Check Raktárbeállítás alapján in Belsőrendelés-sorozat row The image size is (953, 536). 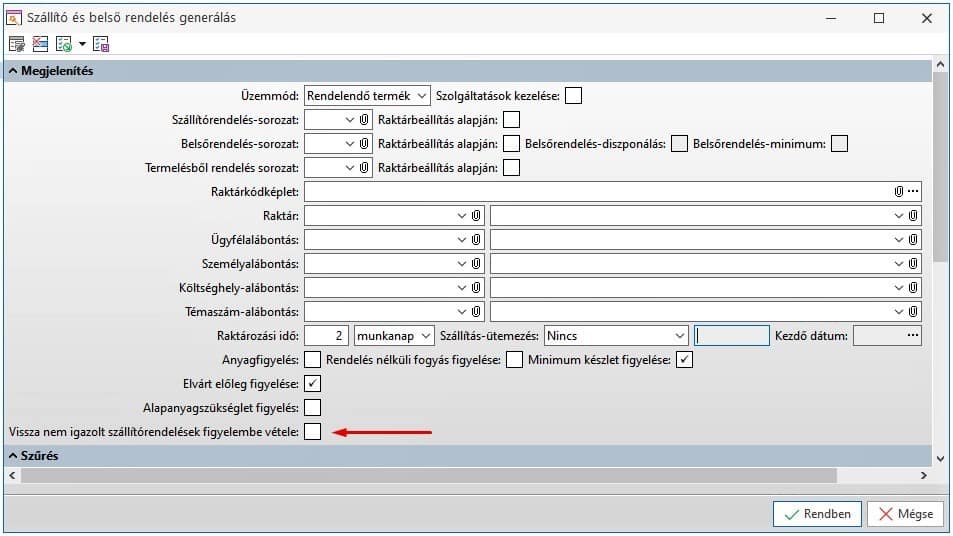[x=512, y=144]
